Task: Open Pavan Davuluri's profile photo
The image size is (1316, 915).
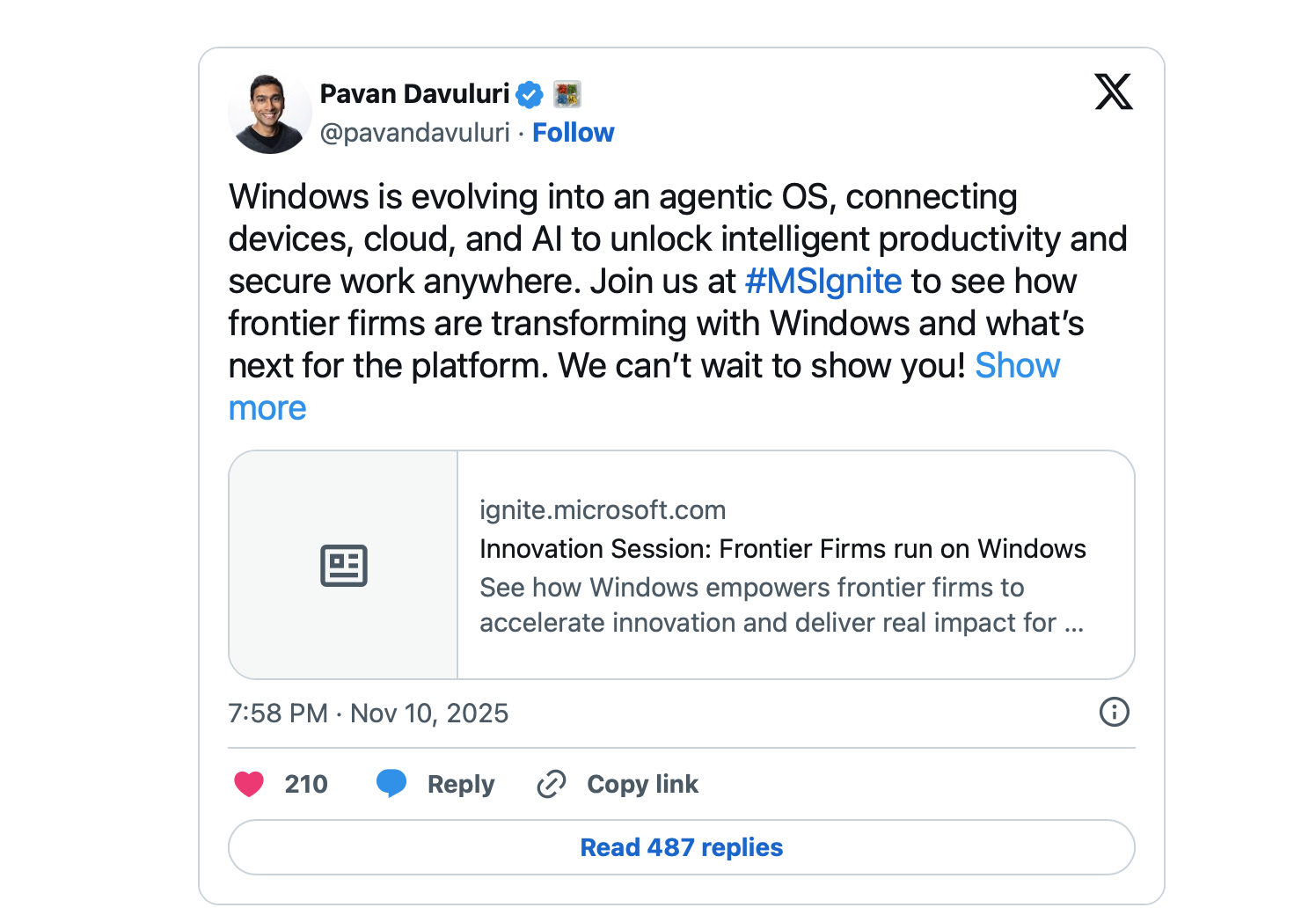Action: tap(270, 113)
